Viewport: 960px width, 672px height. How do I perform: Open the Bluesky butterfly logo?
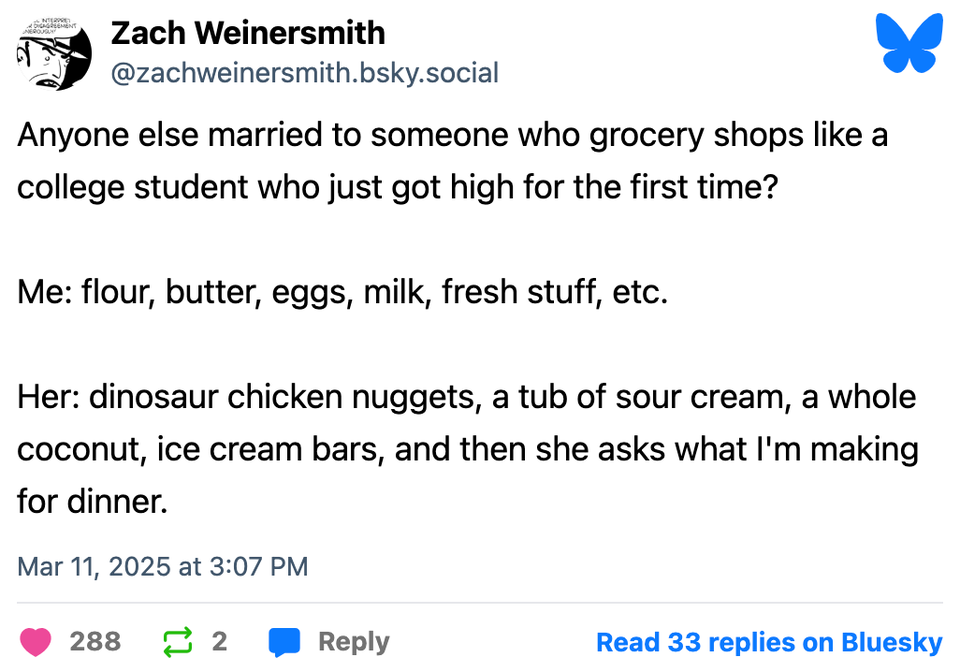(x=908, y=44)
